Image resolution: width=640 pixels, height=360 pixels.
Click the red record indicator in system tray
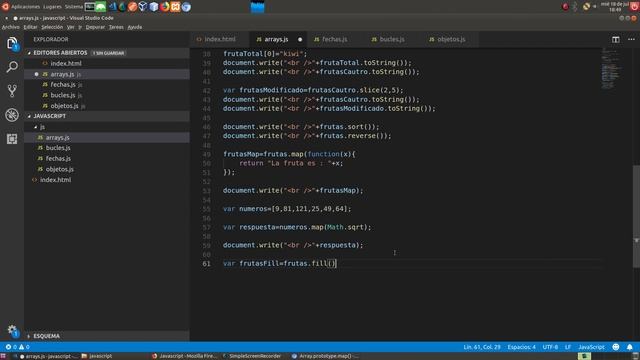click(565, 7)
